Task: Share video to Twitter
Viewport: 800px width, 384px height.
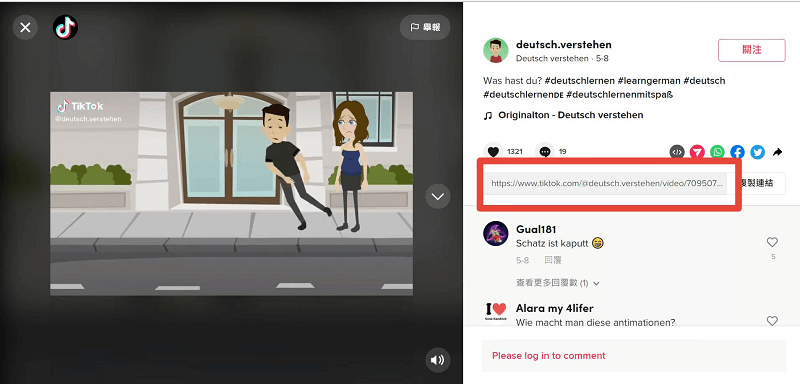Action: click(758, 151)
